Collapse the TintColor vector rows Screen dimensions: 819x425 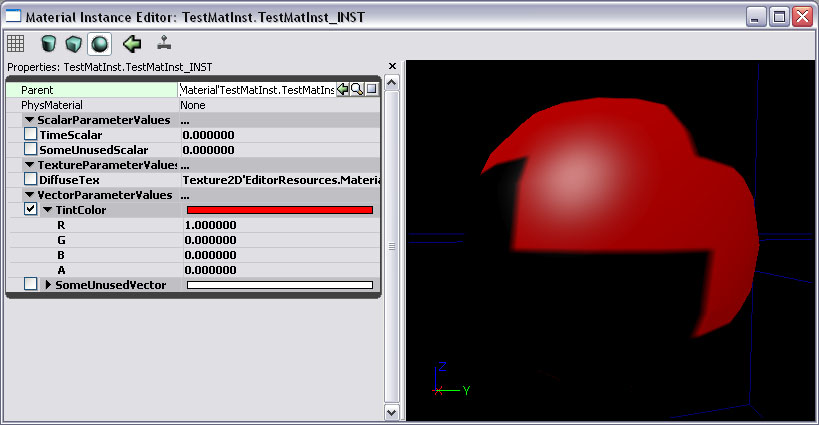[x=48, y=210]
